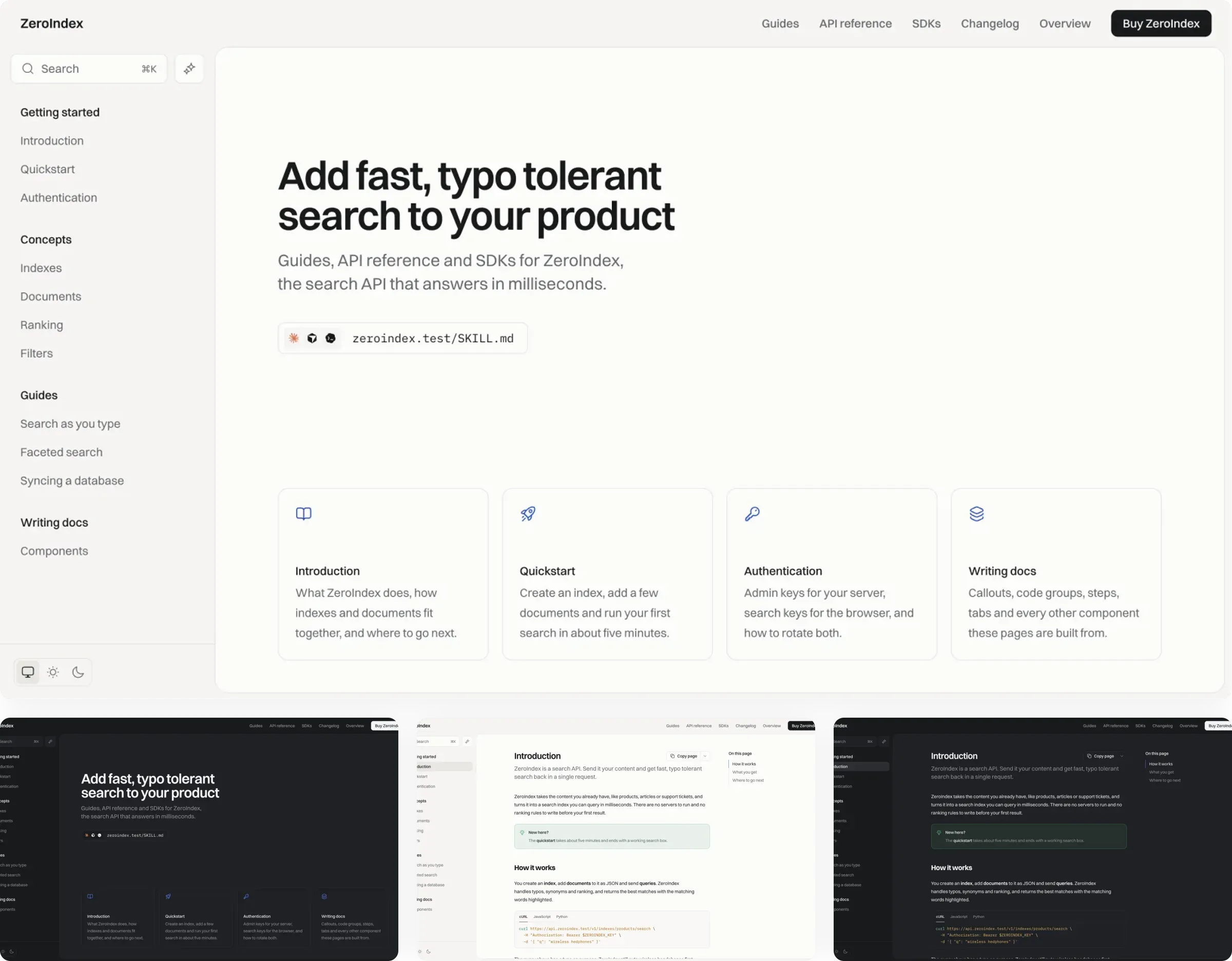Focus the Search input field
Image resolution: width=1232 pixels, height=961 pixels.
point(89,69)
